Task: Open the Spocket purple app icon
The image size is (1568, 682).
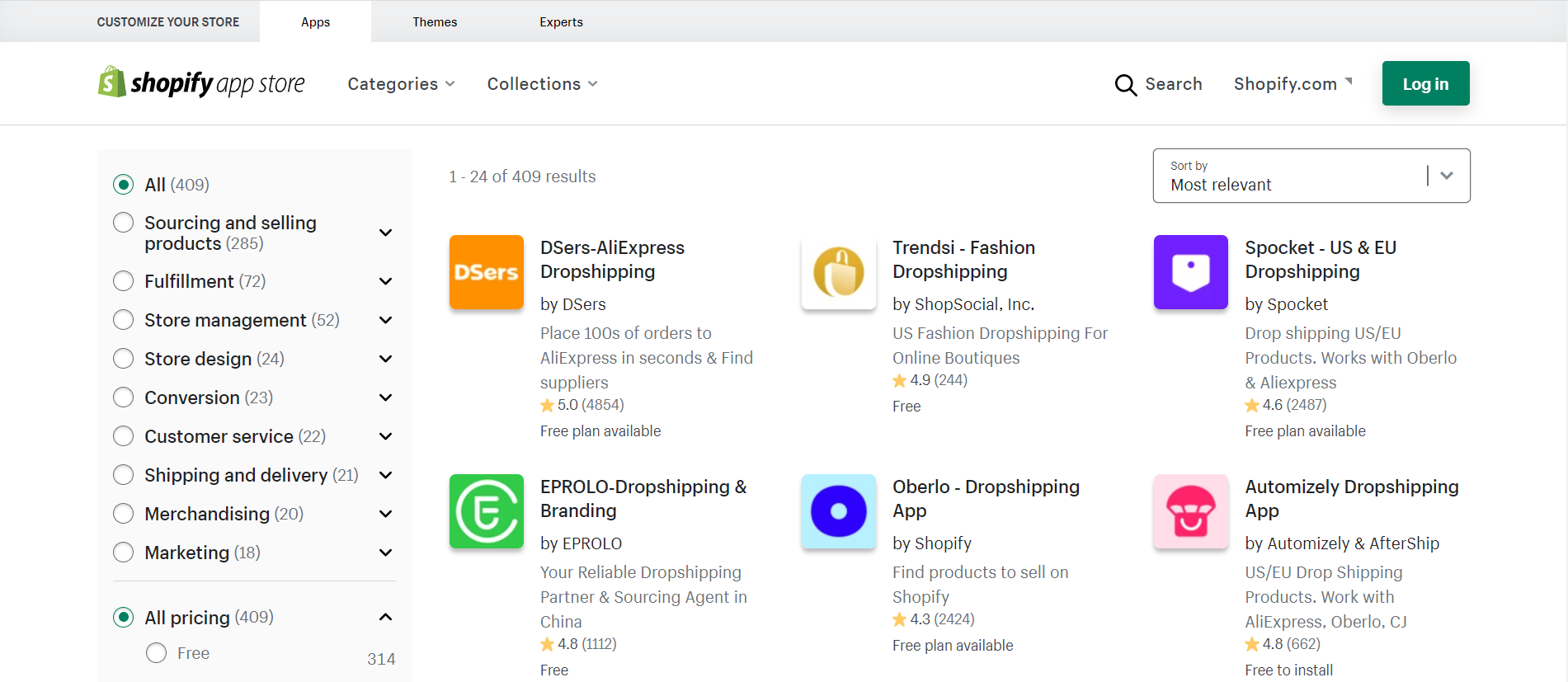Action: pos(1191,272)
